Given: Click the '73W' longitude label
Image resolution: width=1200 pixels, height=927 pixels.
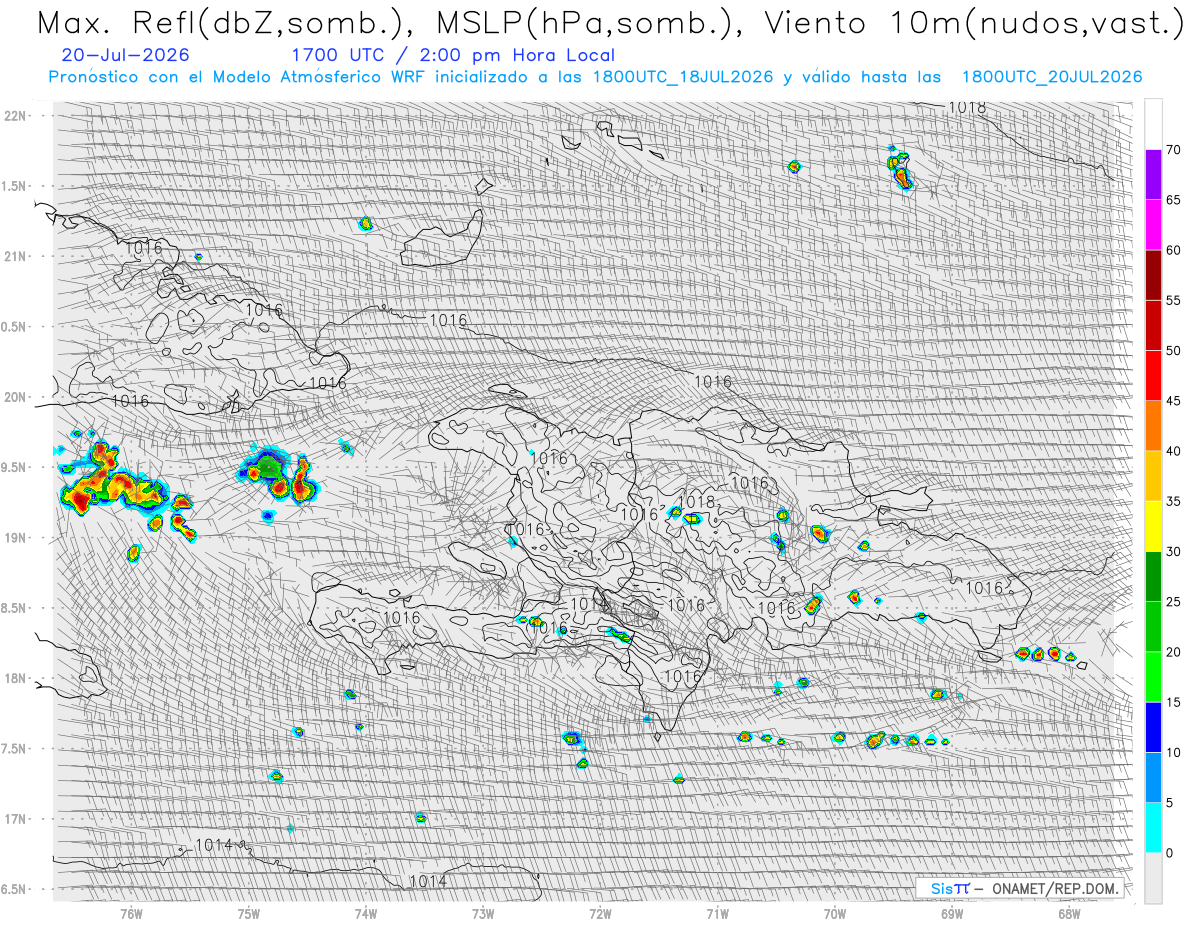Looking at the screenshot, I should pos(483,913).
